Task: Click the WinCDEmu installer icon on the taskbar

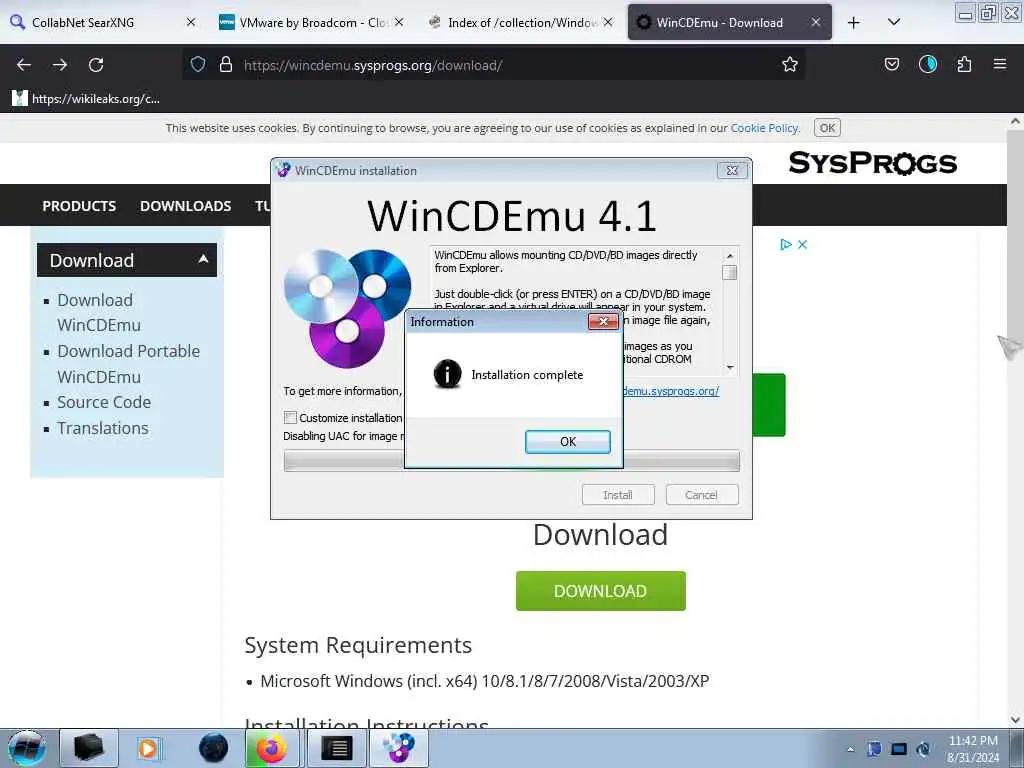Action: point(399,748)
